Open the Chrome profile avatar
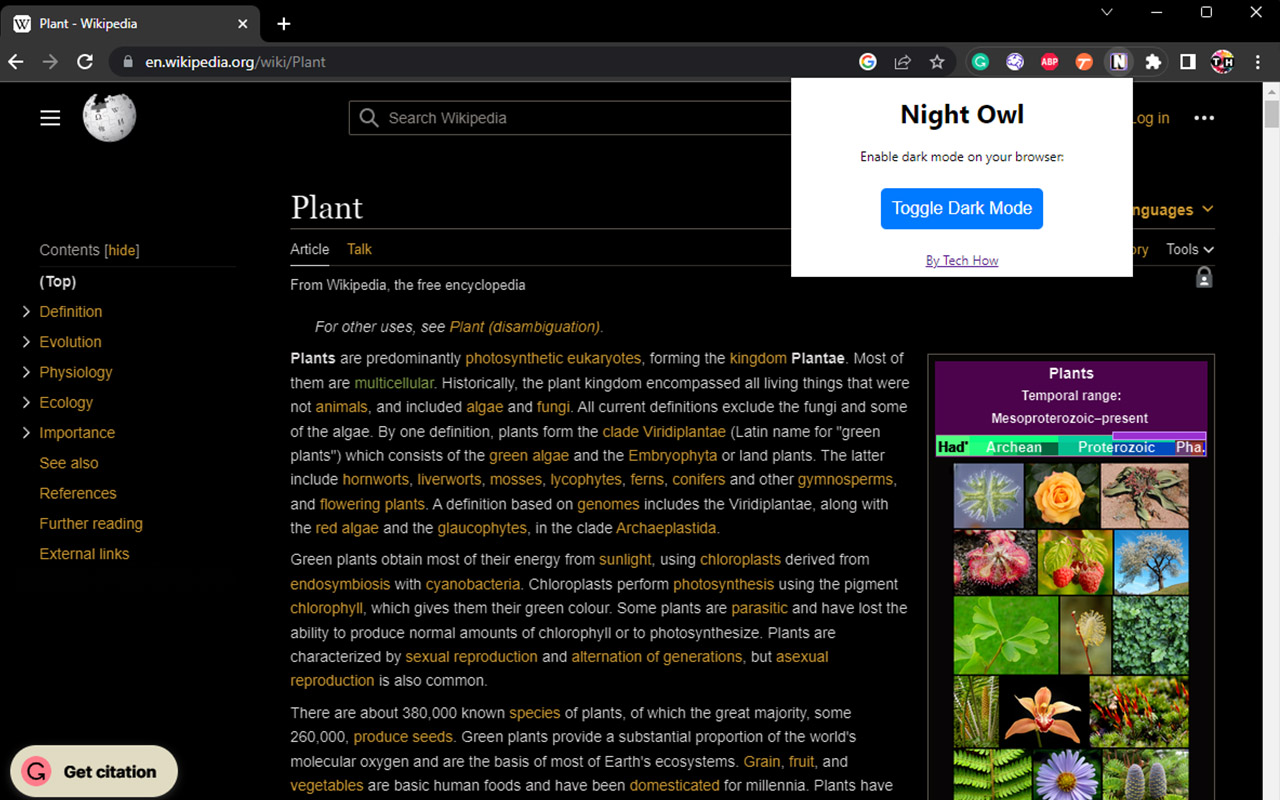The image size is (1280, 800). point(1222,62)
